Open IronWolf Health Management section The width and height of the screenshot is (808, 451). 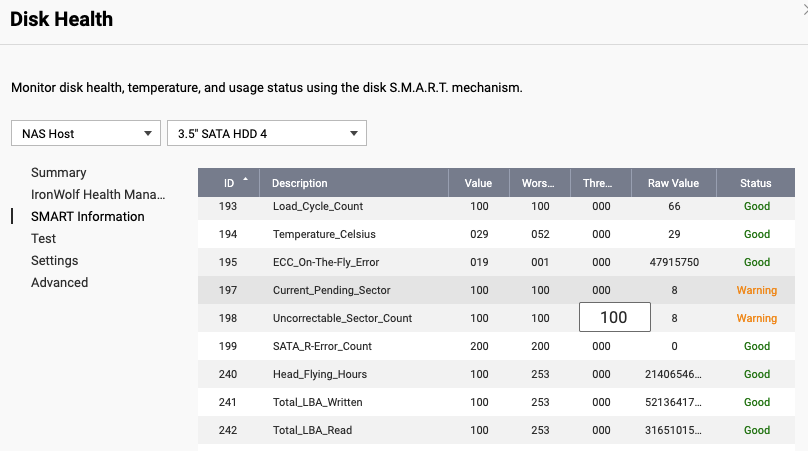point(97,195)
